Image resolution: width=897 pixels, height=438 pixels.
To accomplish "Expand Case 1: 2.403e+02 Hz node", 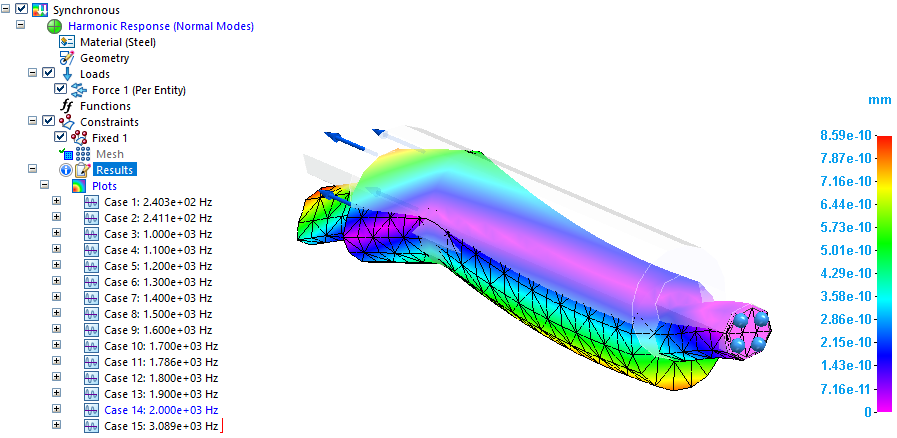I will [56, 202].
